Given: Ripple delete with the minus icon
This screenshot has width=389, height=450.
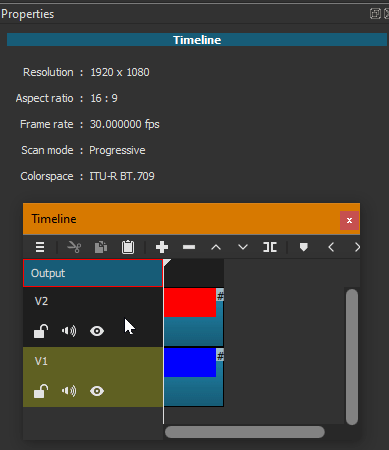Looking at the screenshot, I should [189, 247].
